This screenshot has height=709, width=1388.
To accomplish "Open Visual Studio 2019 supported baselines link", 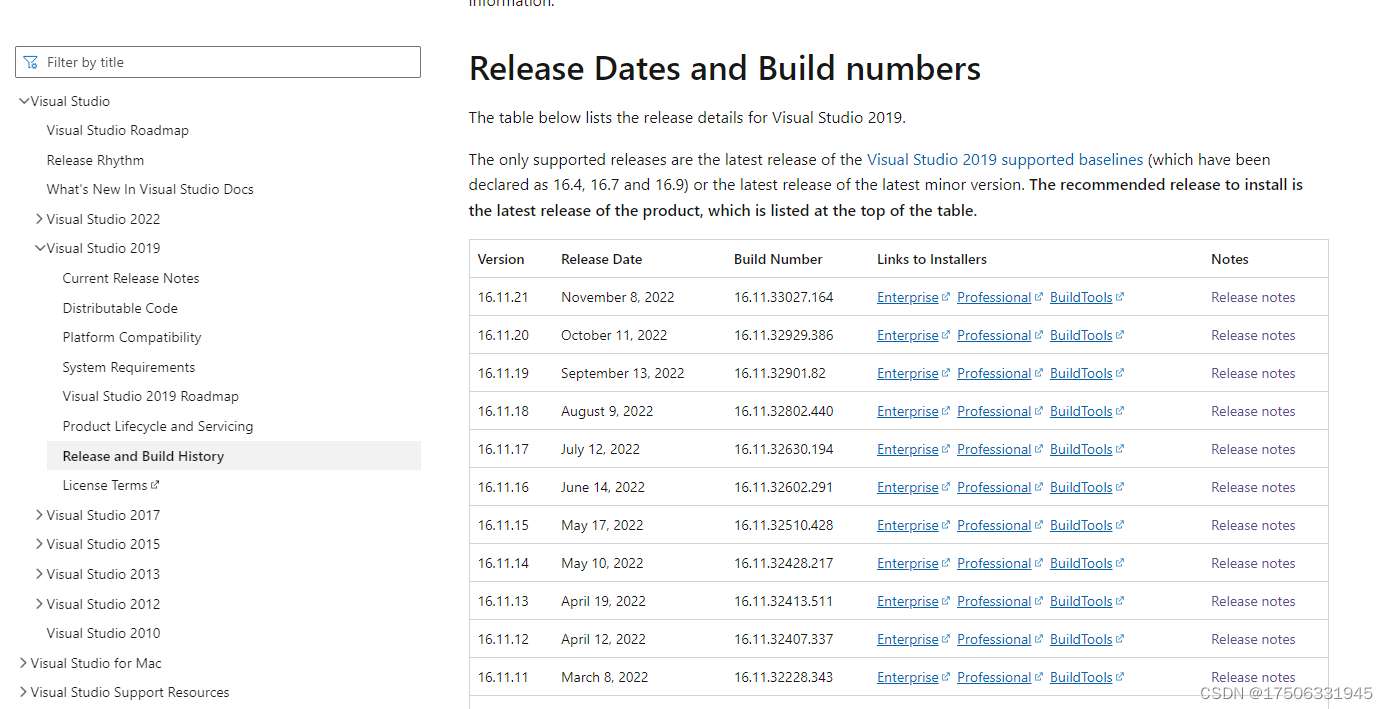I will 1005,159.
